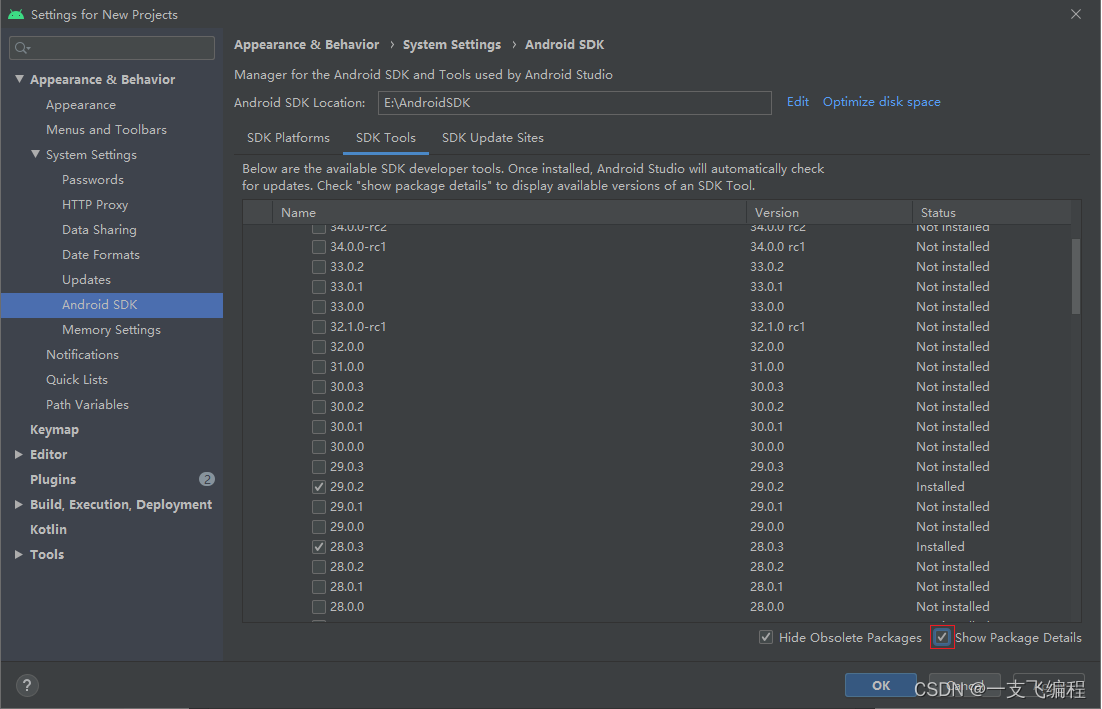Open Memory Settings page
Screen dimensions: 1102x709
tap(111, 330)
